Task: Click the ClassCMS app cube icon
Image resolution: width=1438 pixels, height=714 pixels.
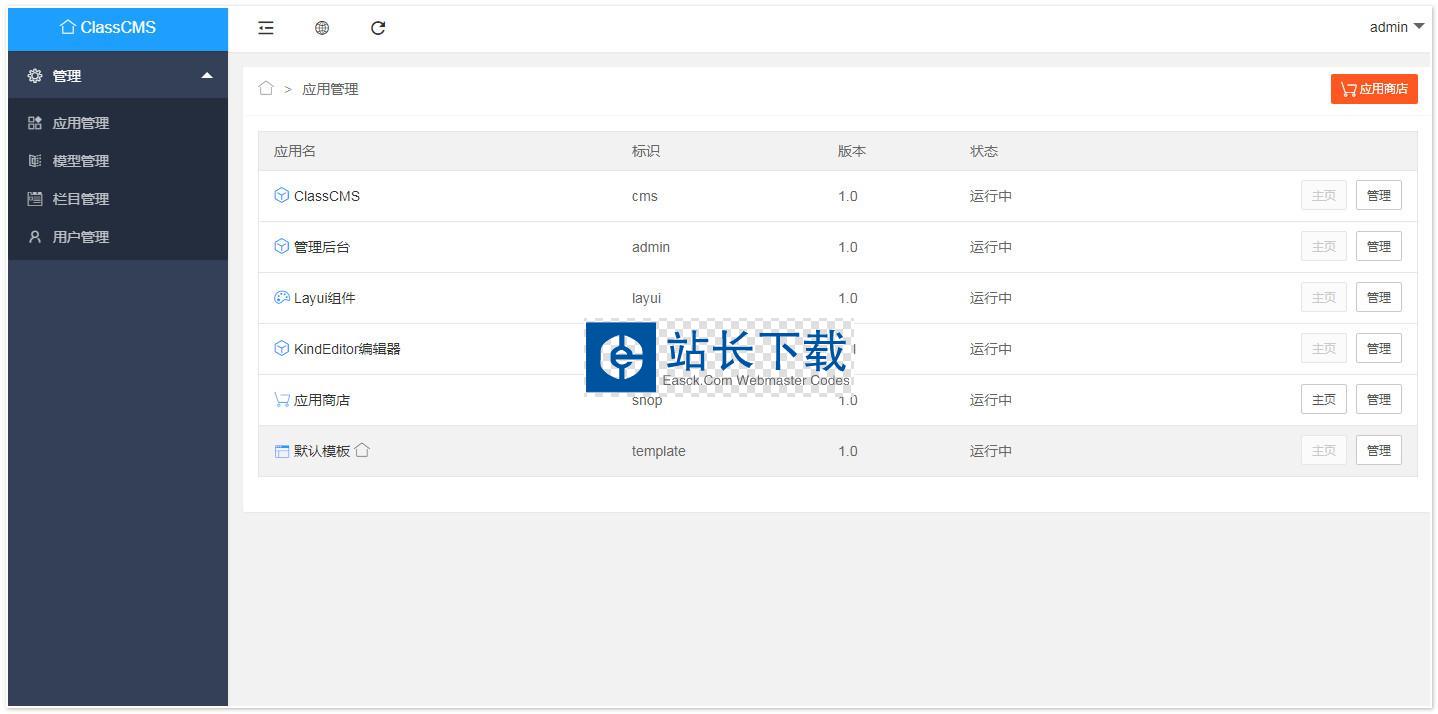Action: (282, 196)
